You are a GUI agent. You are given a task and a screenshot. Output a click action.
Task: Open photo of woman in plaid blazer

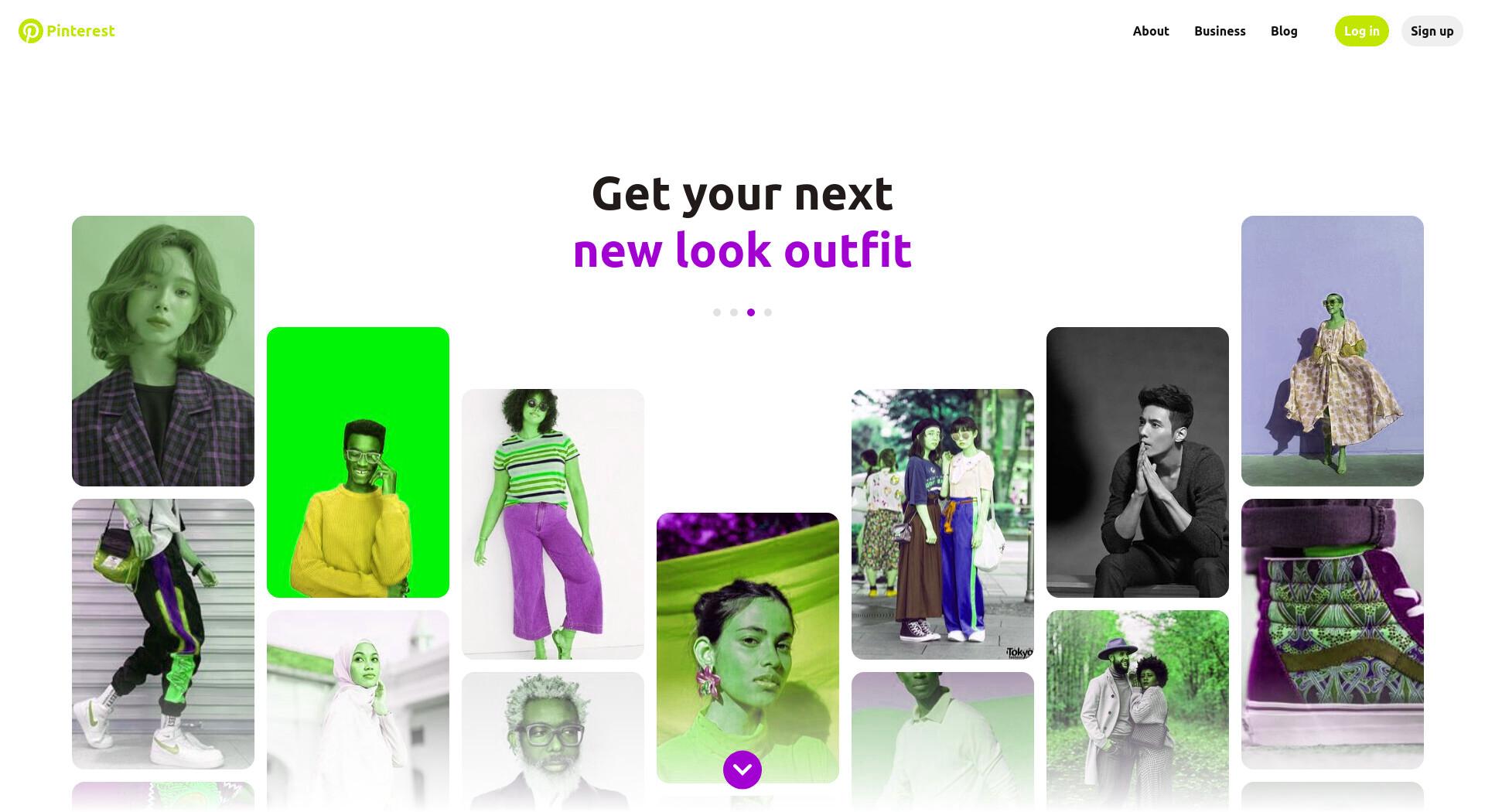[x=163, y=351]
